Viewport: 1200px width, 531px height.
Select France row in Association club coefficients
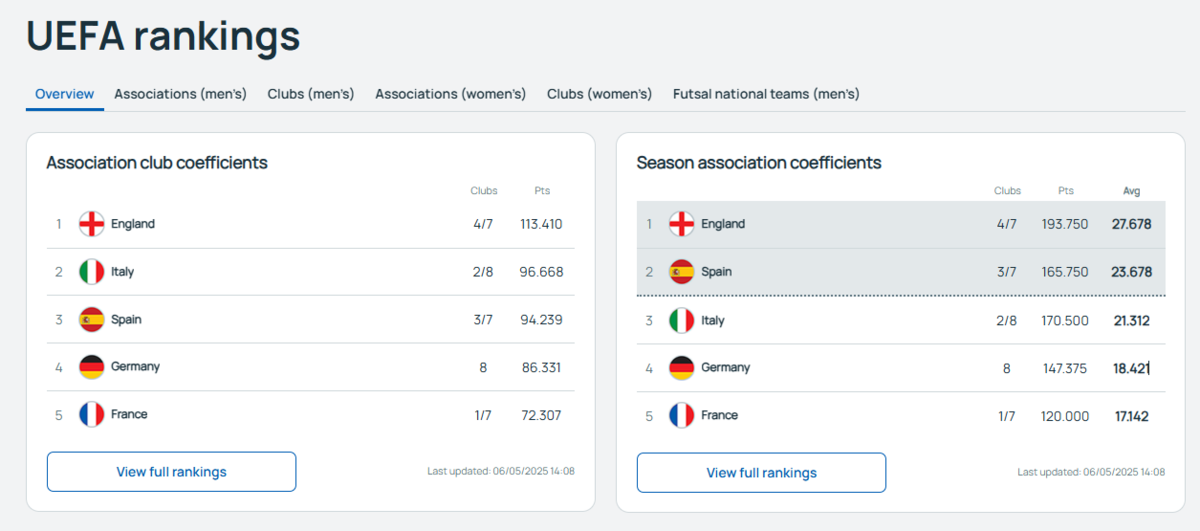click(x=311, y=414)
